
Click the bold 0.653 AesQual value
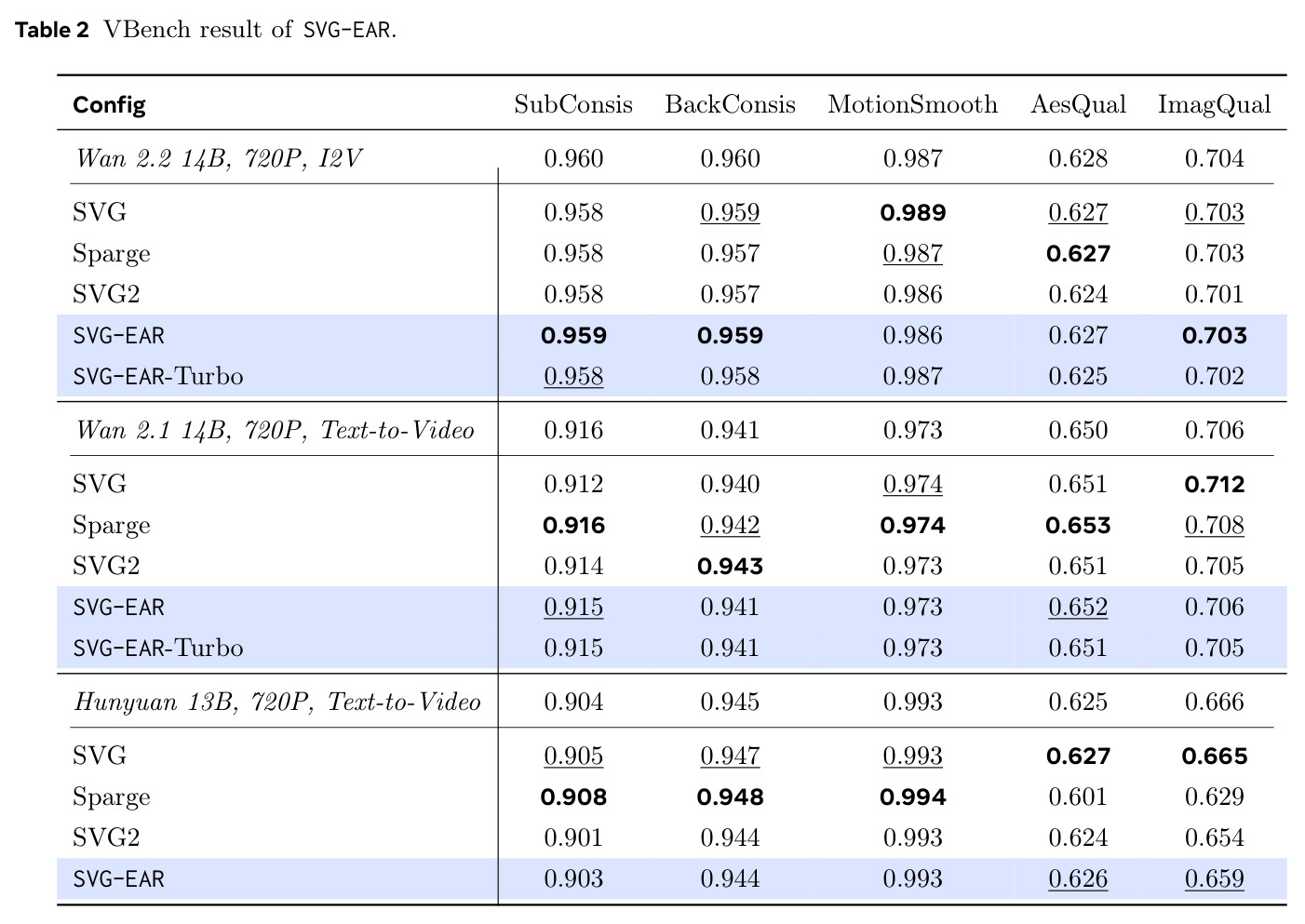tap(1078, 525)
